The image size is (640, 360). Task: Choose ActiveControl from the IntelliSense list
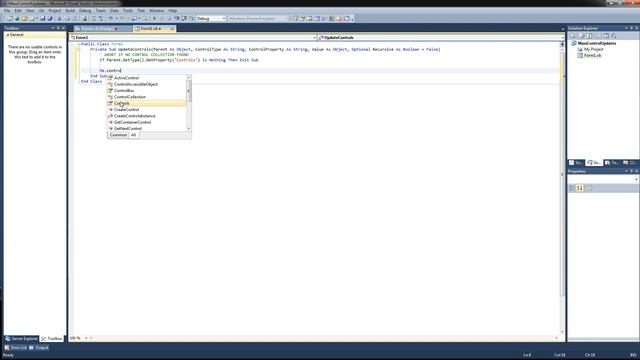pyautogui.click(x=127, y=78)
